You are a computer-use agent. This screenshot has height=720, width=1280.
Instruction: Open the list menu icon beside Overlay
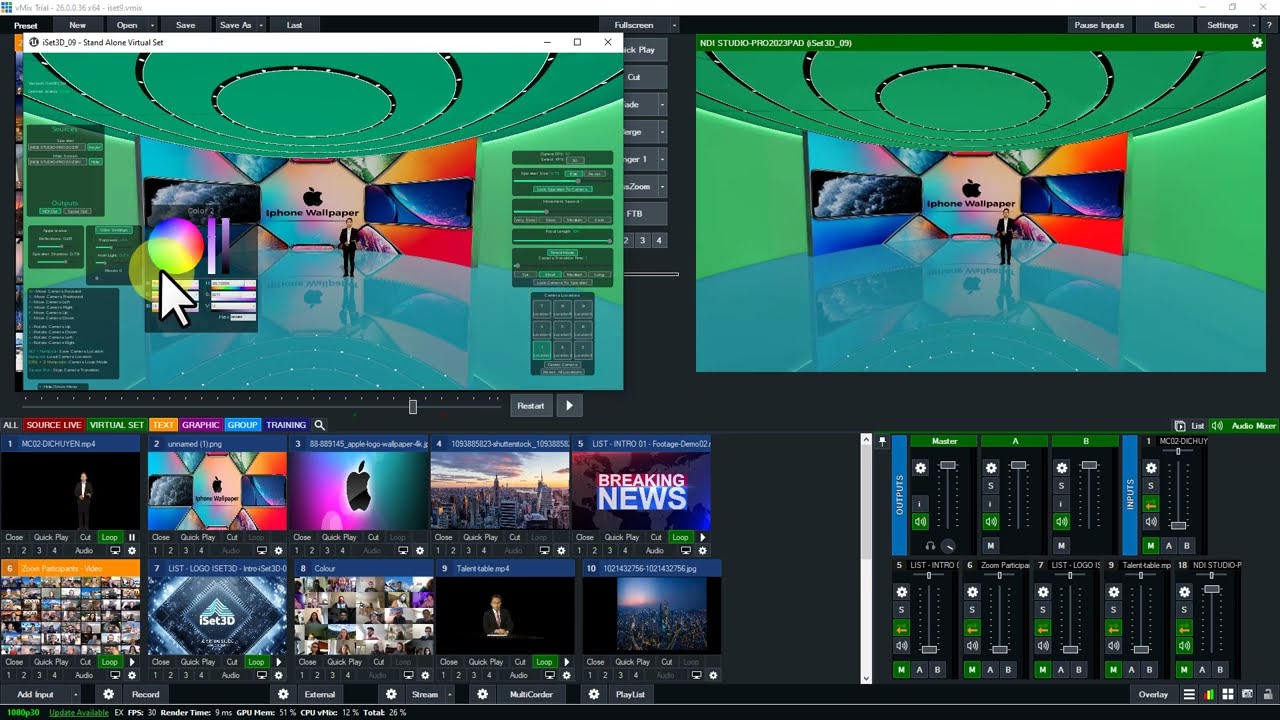click(x=1189, y=694)
